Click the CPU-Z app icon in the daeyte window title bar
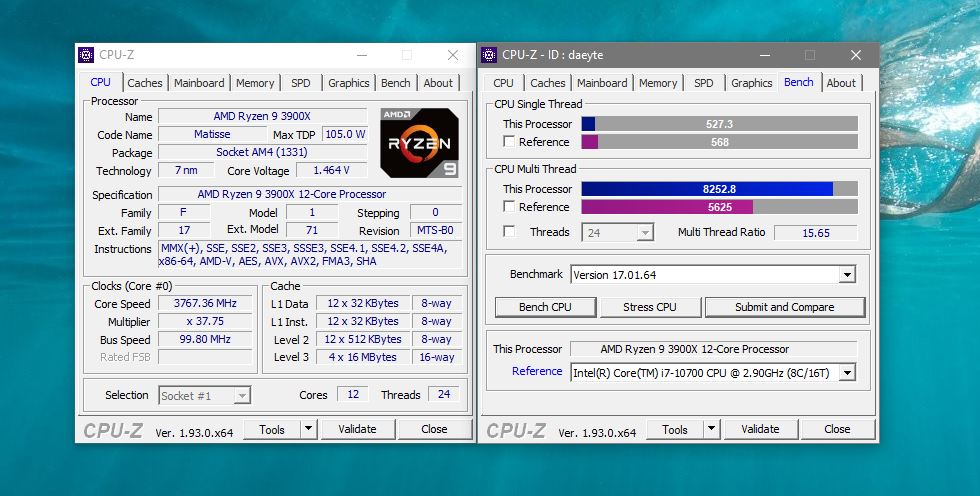The height and width of the screenshot is (496, 980). (489, 55)
